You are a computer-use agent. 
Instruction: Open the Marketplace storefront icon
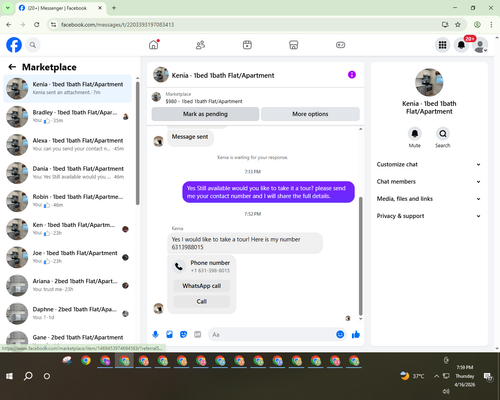pyautogui.click(x=294, y=45)
